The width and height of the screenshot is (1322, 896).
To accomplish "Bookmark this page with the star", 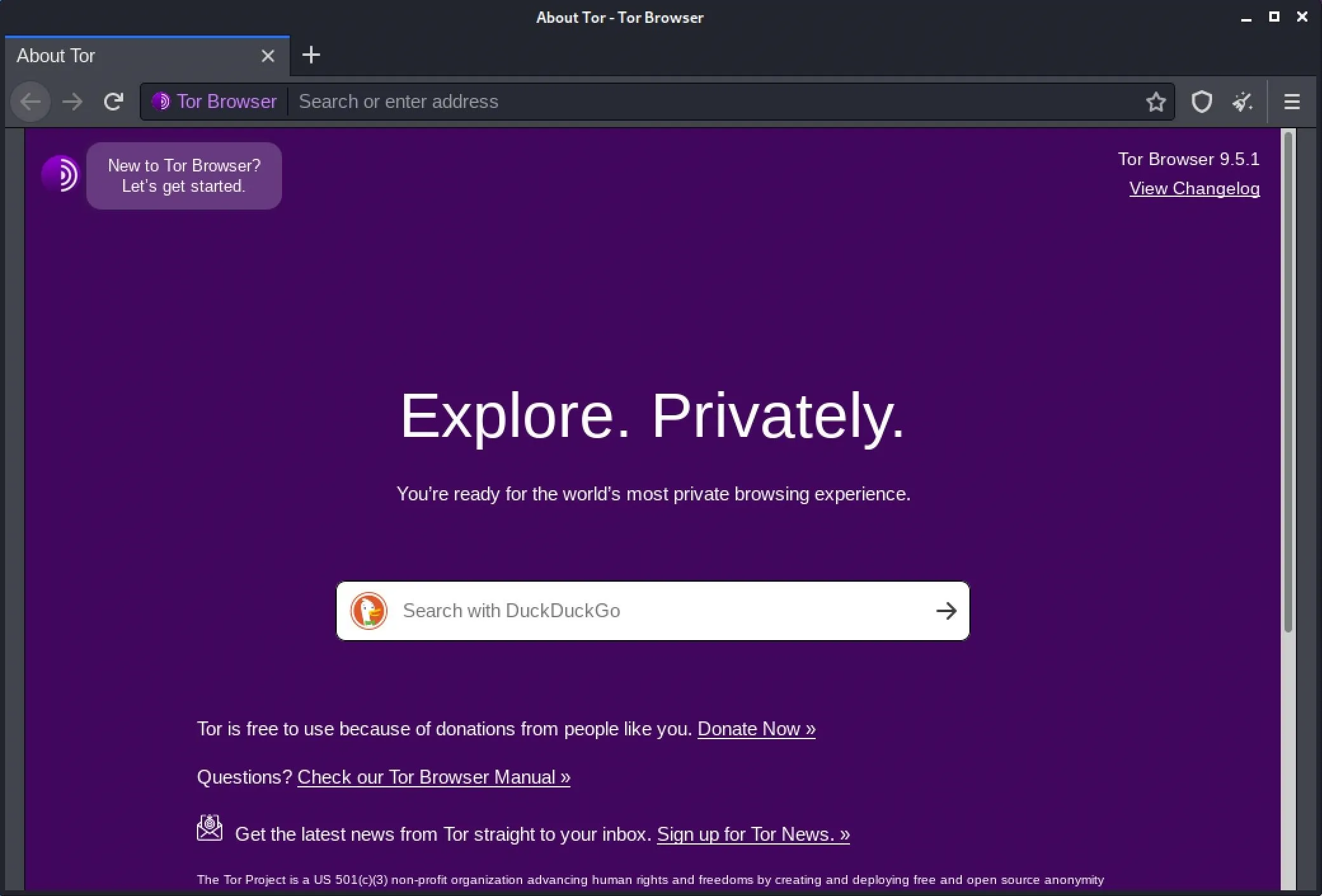I will [1156, 102].
